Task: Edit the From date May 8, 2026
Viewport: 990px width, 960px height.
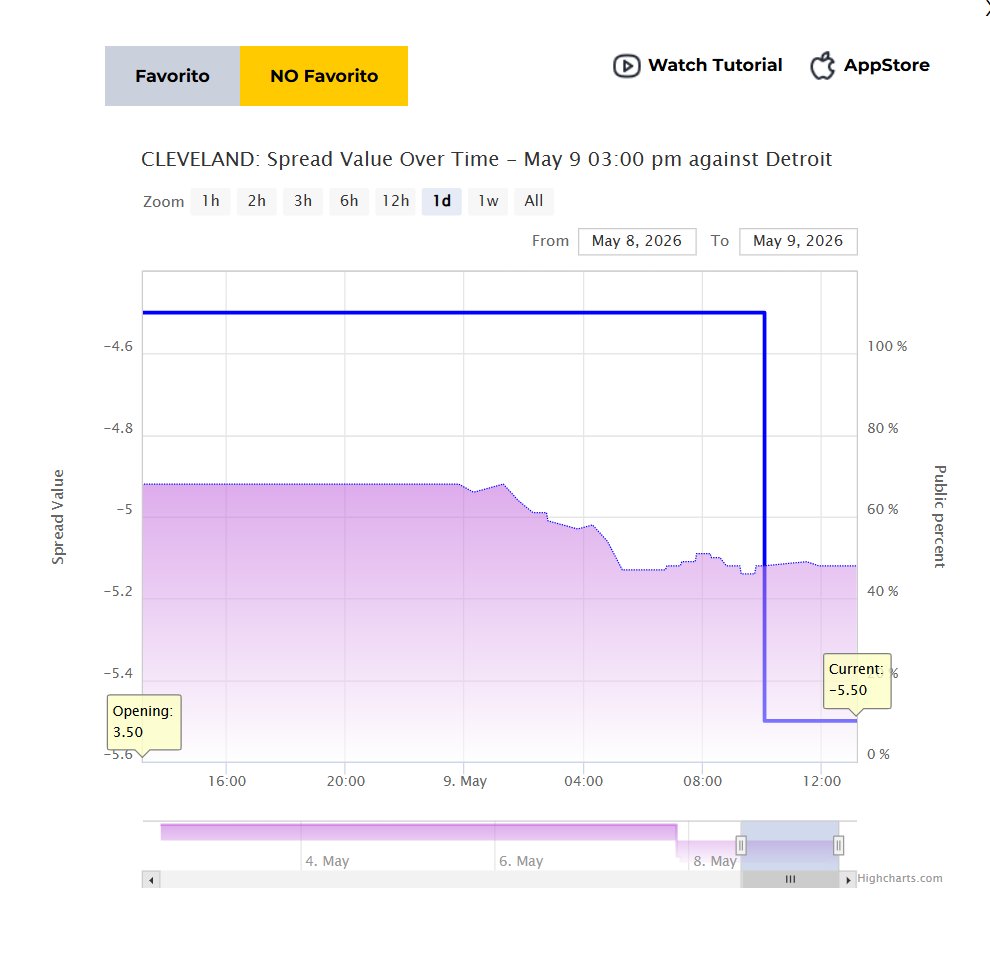Action: pos(637,241)
